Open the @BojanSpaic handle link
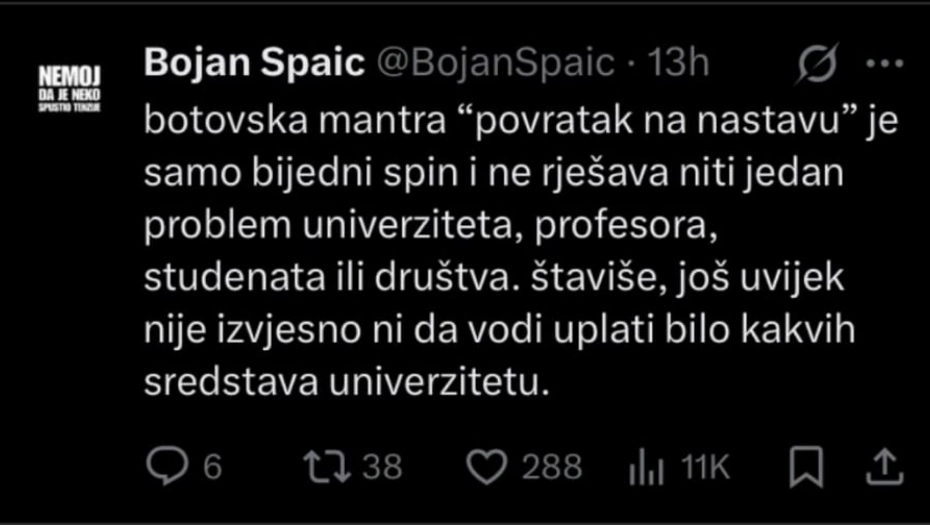The height and width of the screenshot is (525, 930). [494, 63]
